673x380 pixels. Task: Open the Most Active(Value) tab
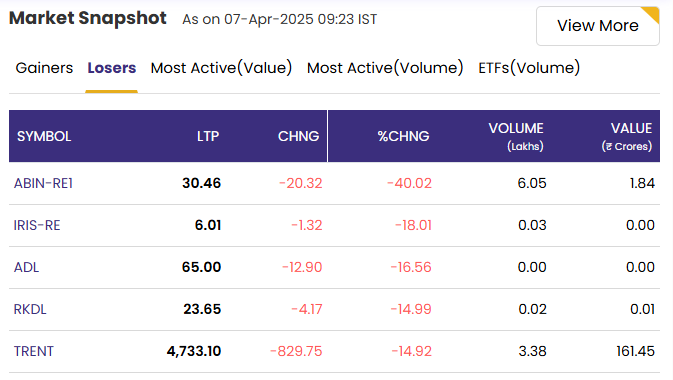[x=221, y=68]
